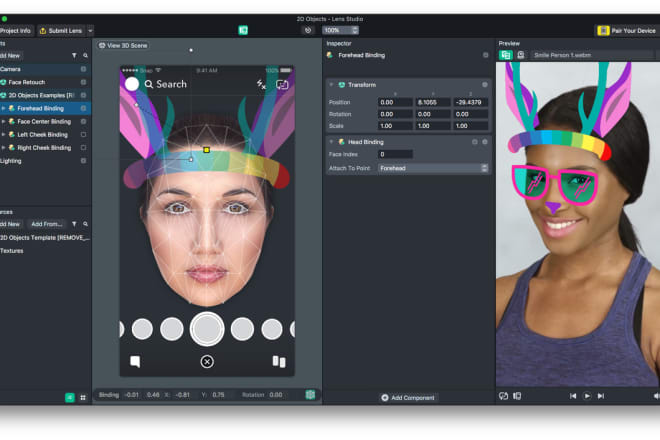Click the Objects panel search icon
This screenshot has height=440, width=660.
click(85, 56)
